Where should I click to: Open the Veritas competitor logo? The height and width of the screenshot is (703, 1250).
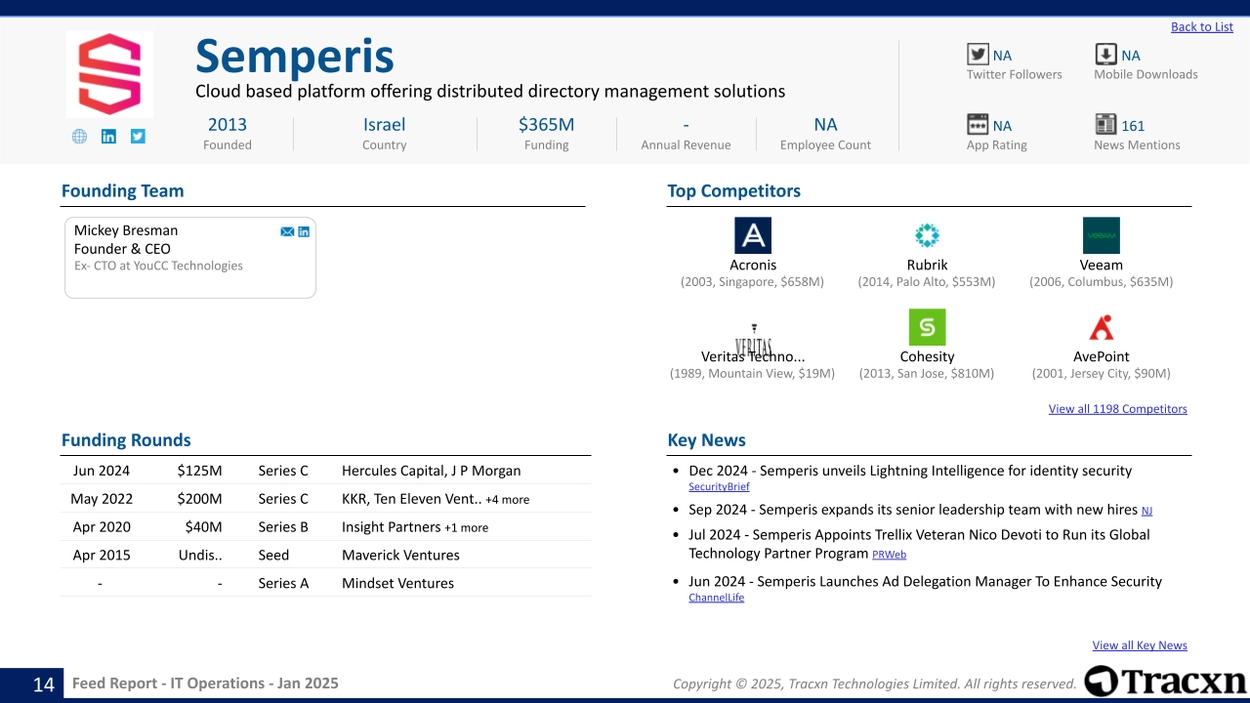[753, 340]
